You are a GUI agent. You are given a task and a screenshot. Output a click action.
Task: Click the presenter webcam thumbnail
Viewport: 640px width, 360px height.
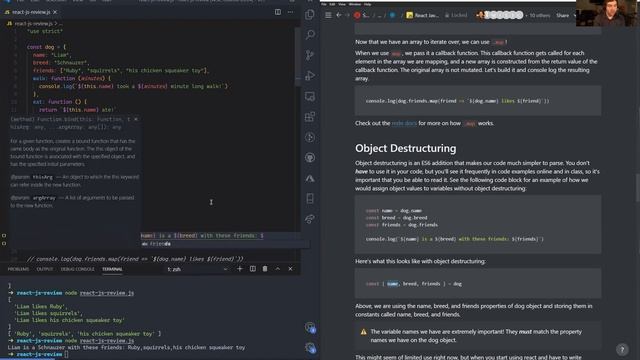click(x=608, y=13)
